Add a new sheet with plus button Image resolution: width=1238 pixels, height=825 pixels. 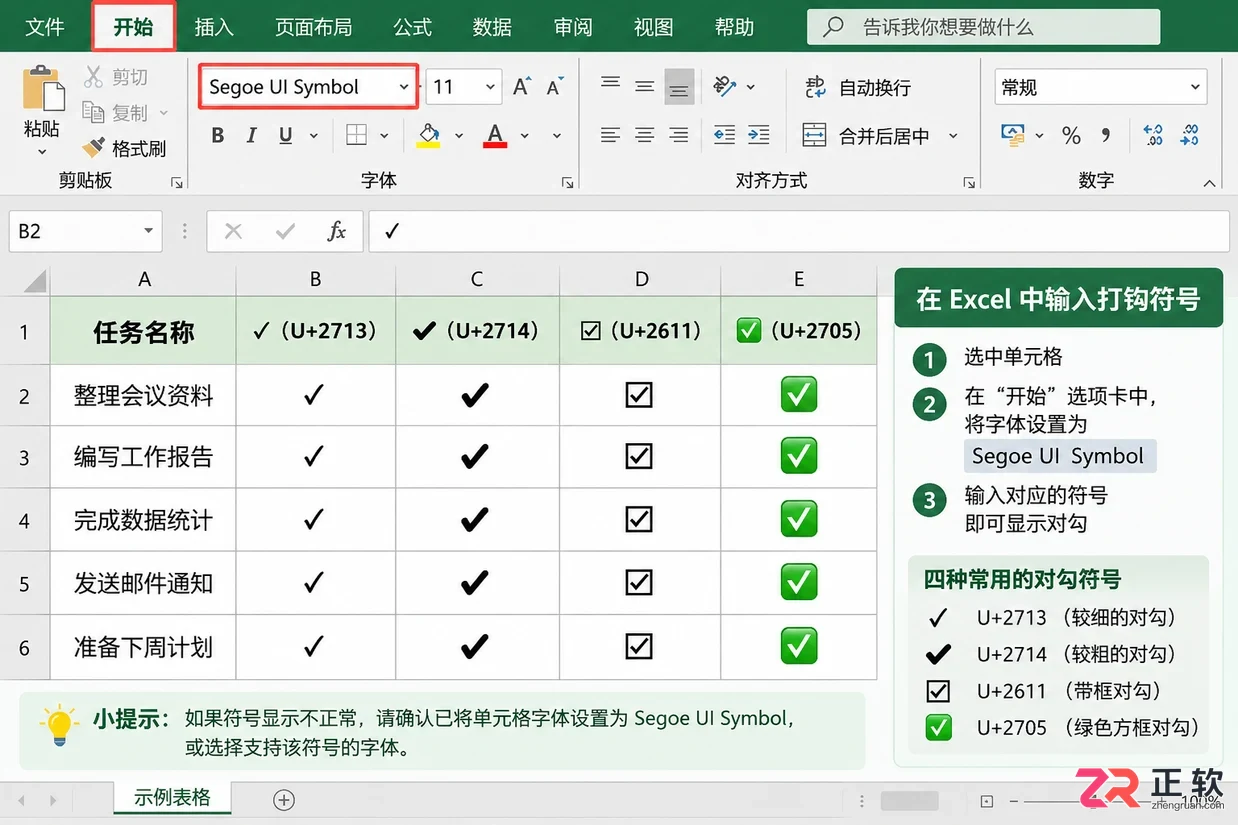click(284, 799)
